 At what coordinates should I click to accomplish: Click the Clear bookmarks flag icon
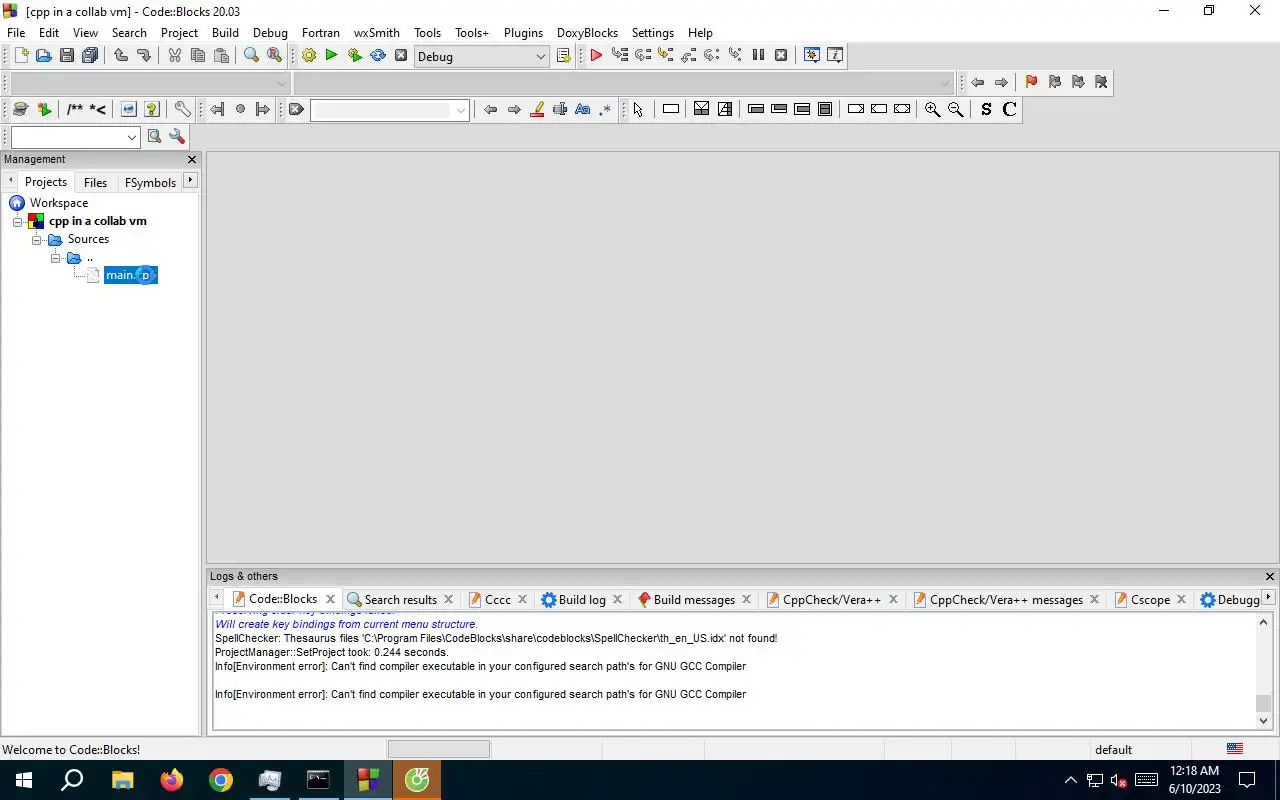pos(1101,82)
